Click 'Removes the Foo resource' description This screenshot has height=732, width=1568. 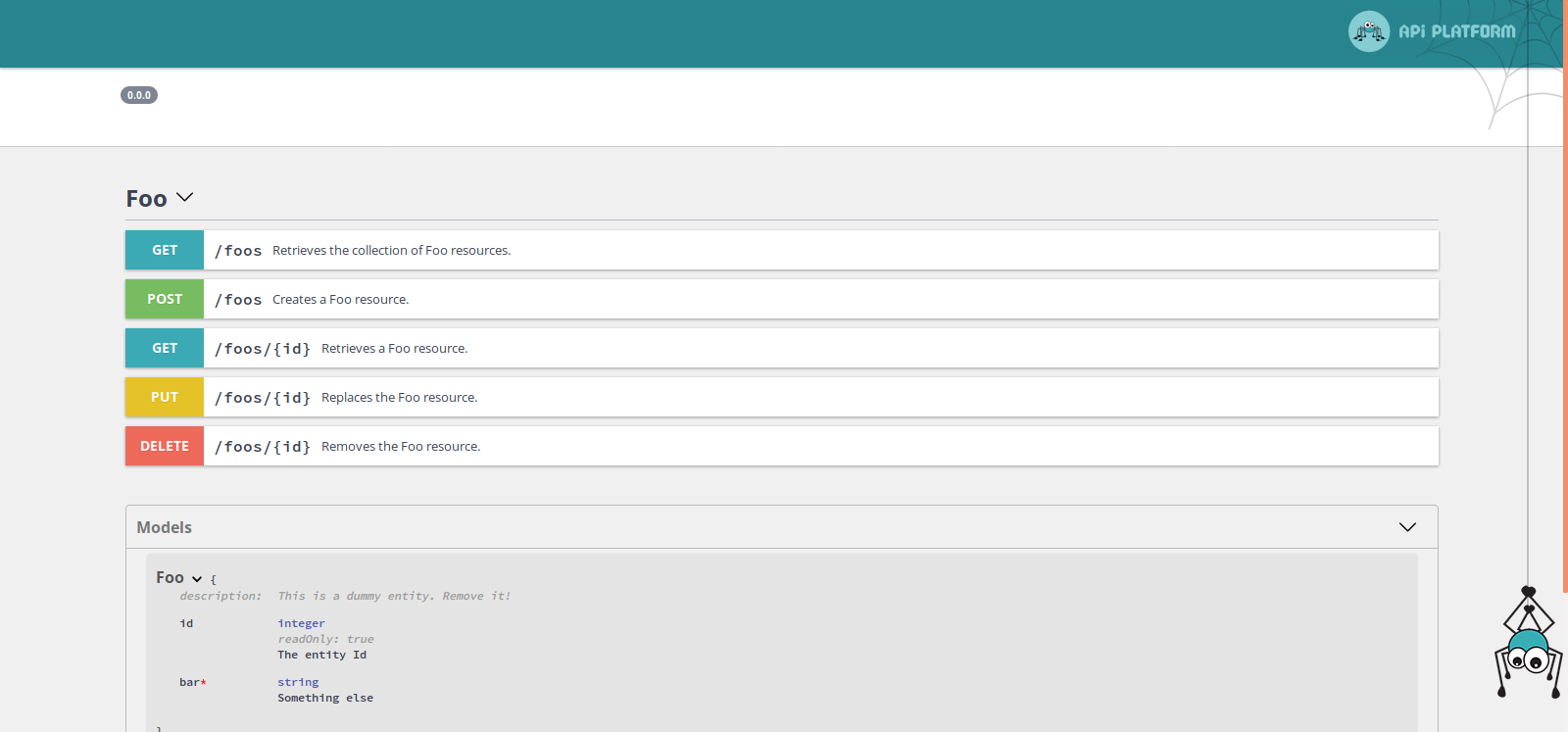coord(400,447)
